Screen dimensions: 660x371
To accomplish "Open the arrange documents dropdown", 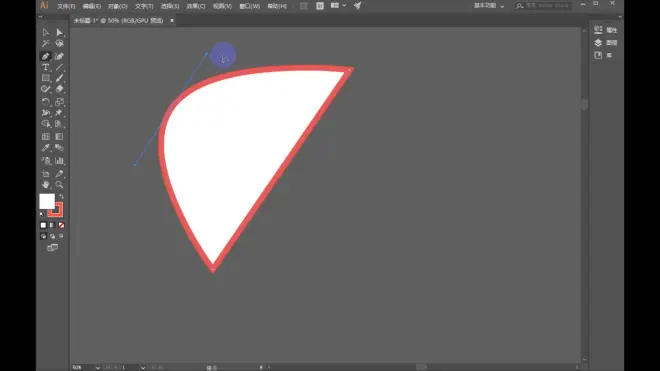I will [338, 5].
